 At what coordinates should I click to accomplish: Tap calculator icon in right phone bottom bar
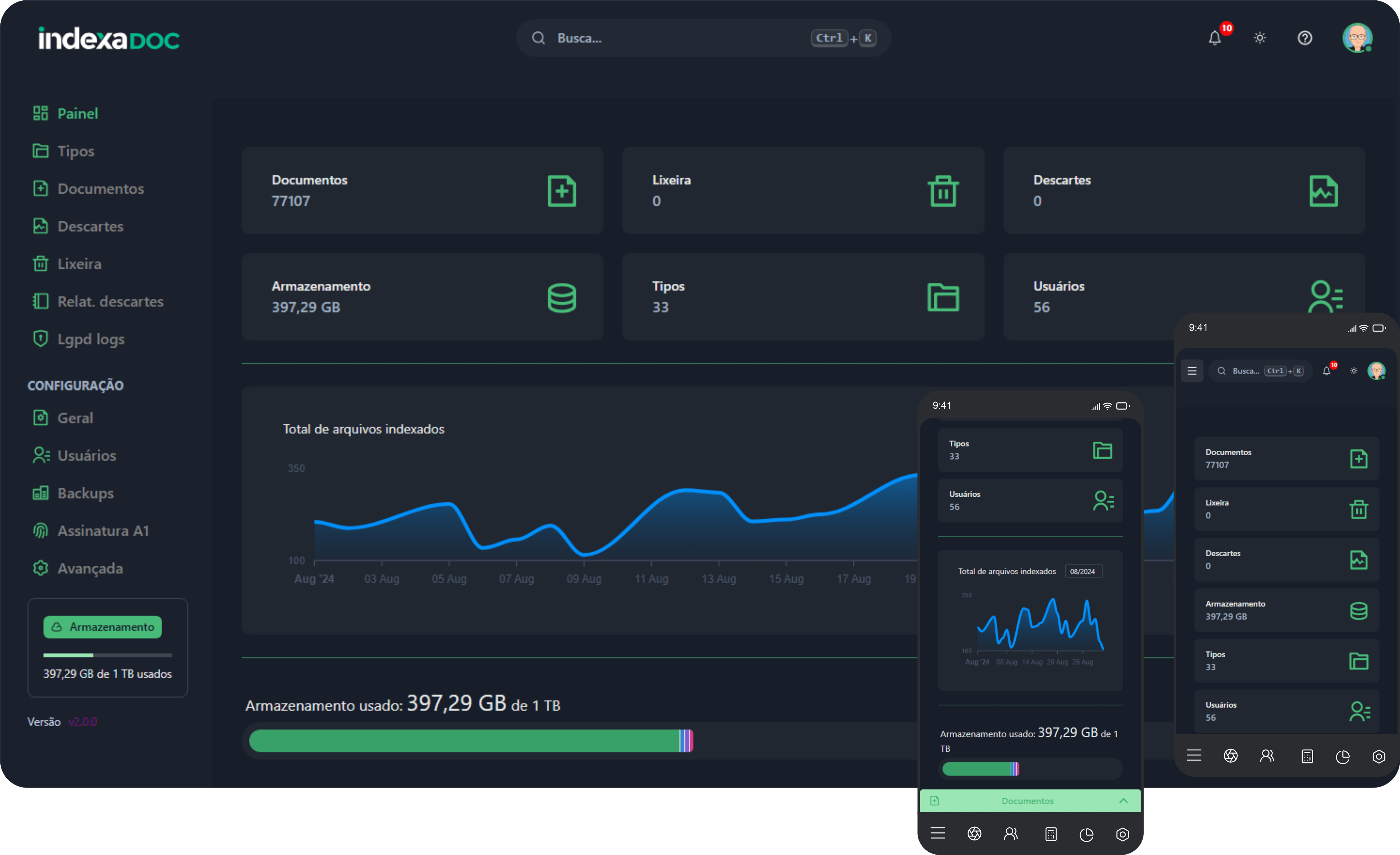[x=1307, y=756]
